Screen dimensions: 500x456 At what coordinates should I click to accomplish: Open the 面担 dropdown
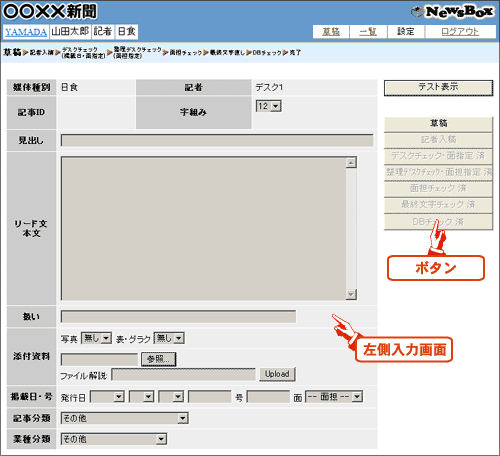[334, 397]
